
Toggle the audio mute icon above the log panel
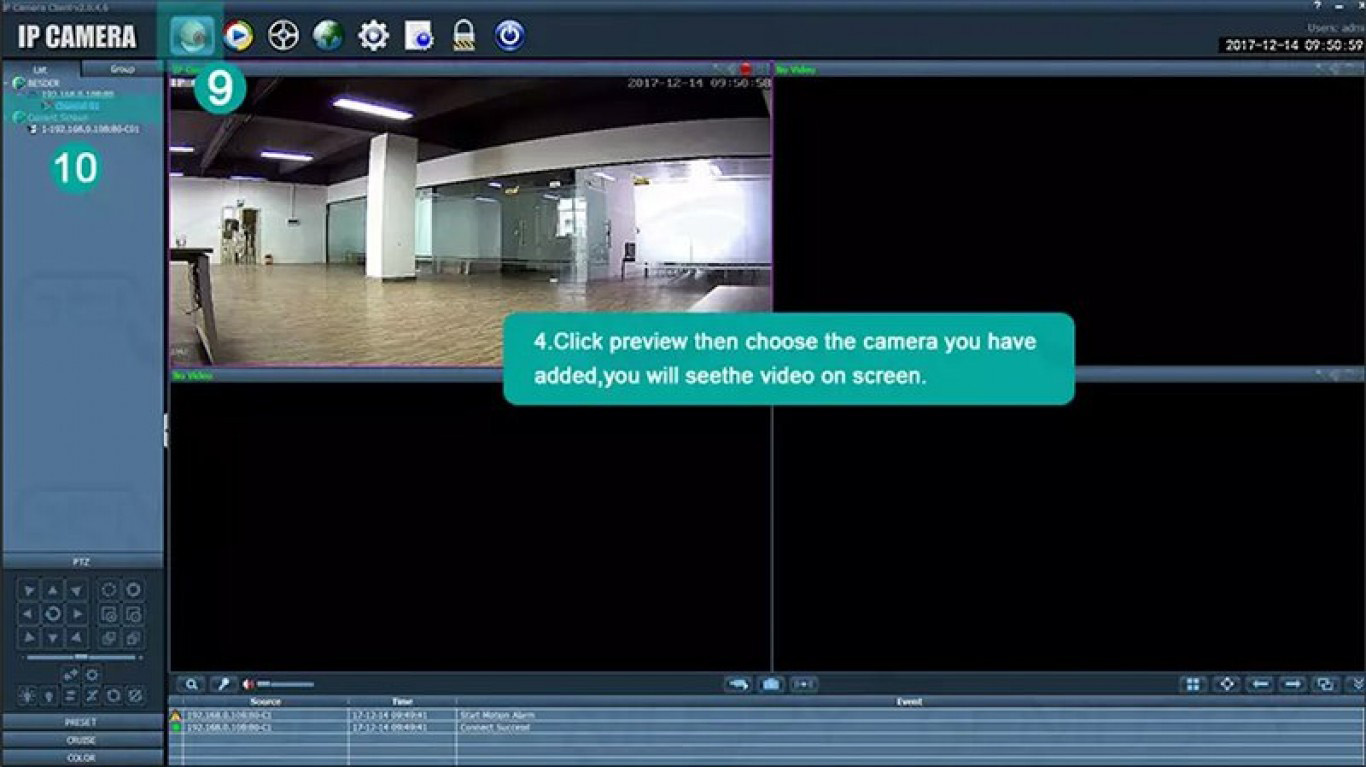point(250,683)
